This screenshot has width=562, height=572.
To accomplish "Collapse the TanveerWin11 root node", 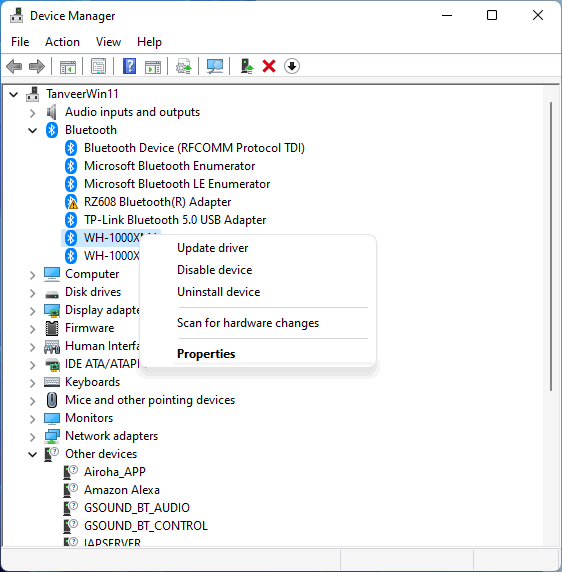I will (13, 94).
